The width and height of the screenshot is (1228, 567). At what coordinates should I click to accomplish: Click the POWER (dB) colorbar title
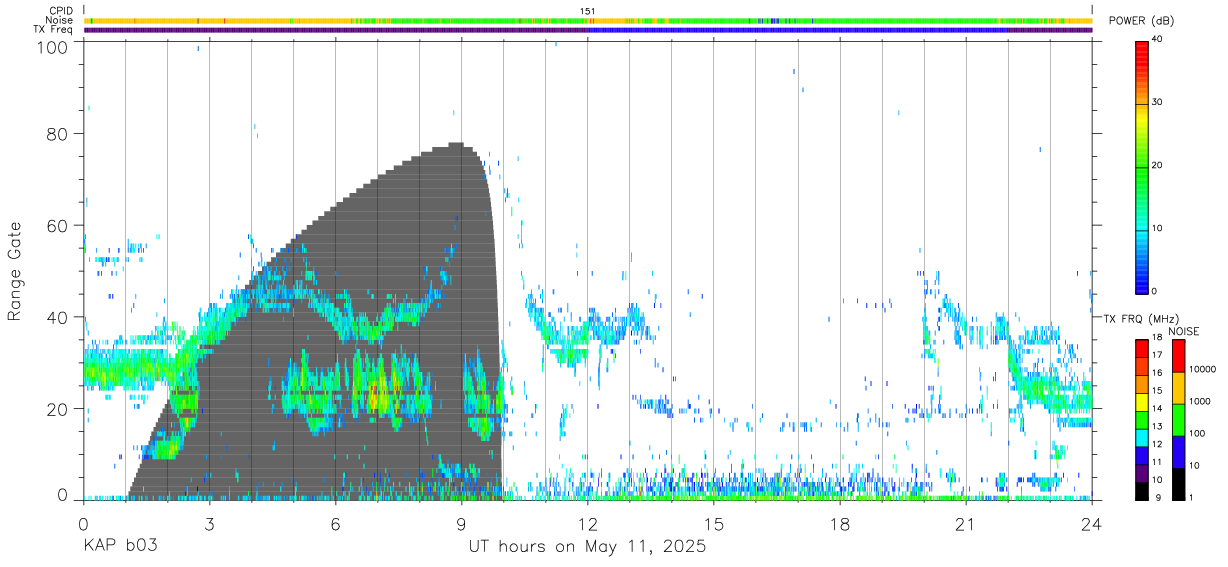pos(1142,21)
